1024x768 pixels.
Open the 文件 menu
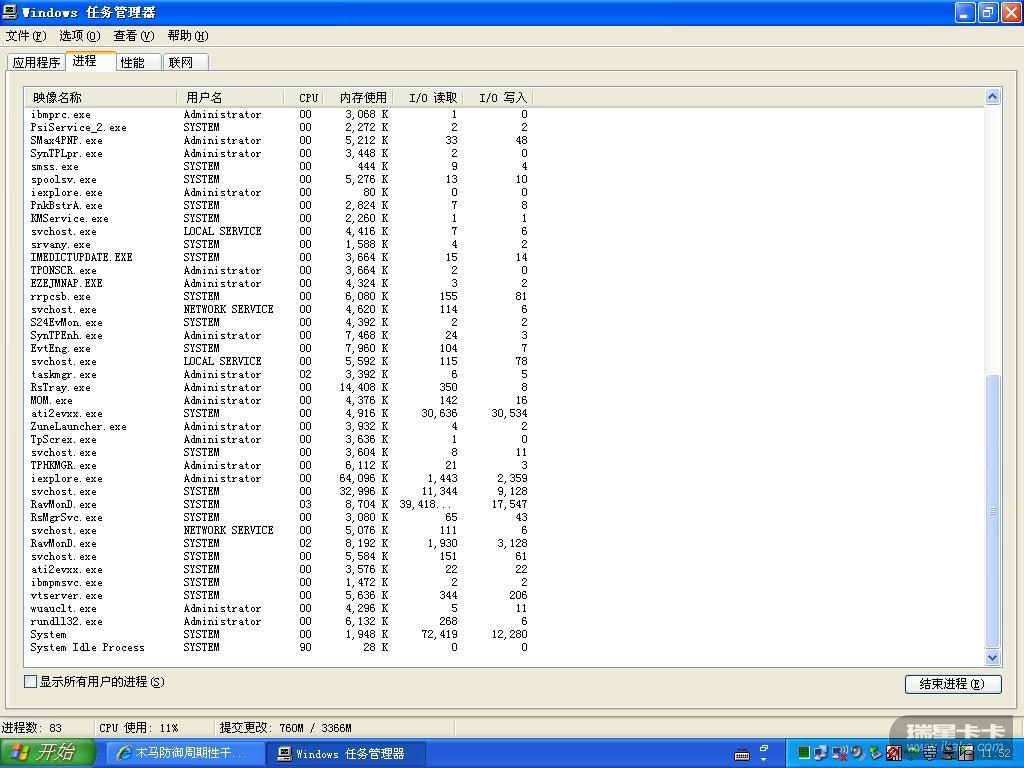[x=25, y=36]
